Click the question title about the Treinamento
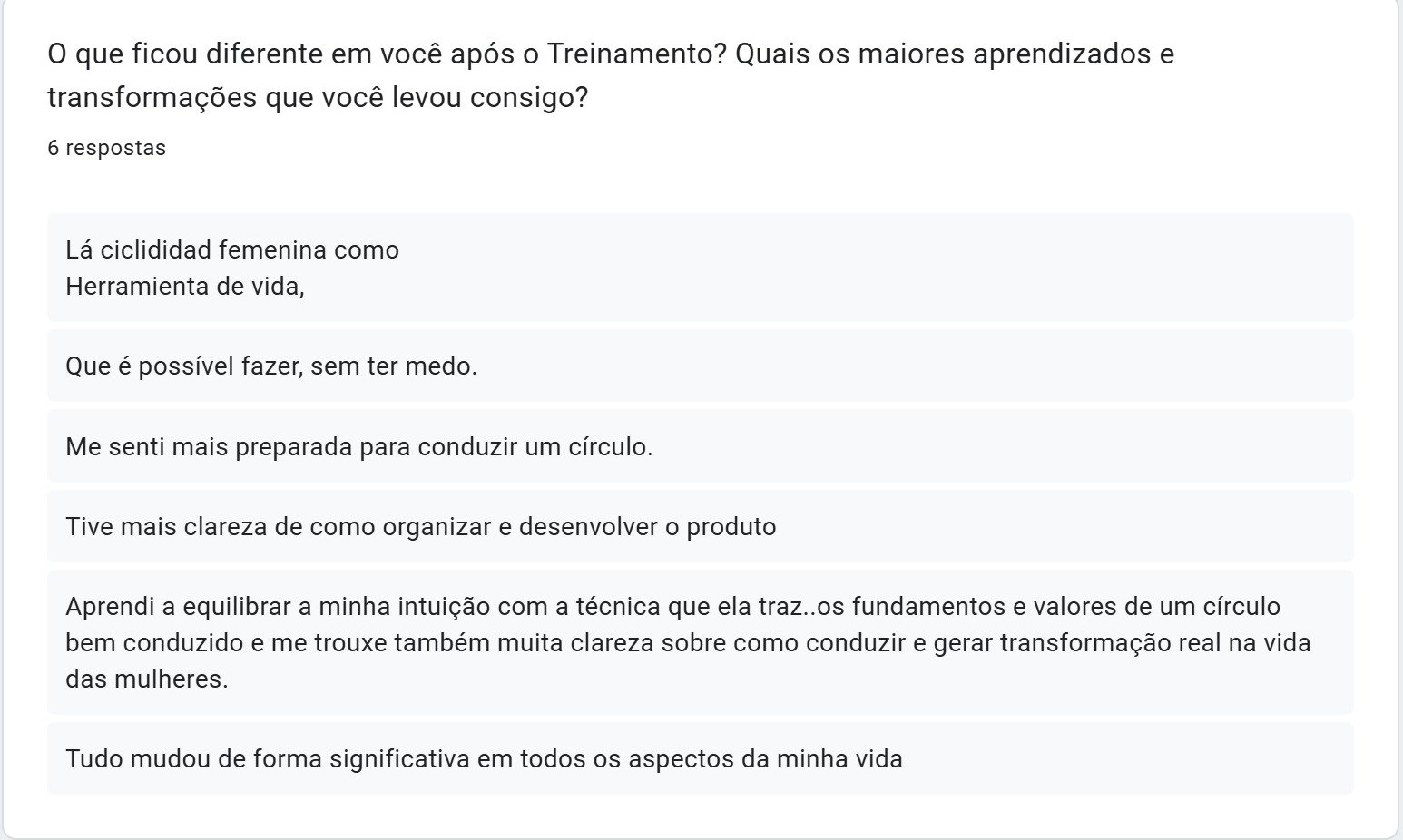Image resolution: width=1403 pixels, height=840 pixels. pos(610,54)
